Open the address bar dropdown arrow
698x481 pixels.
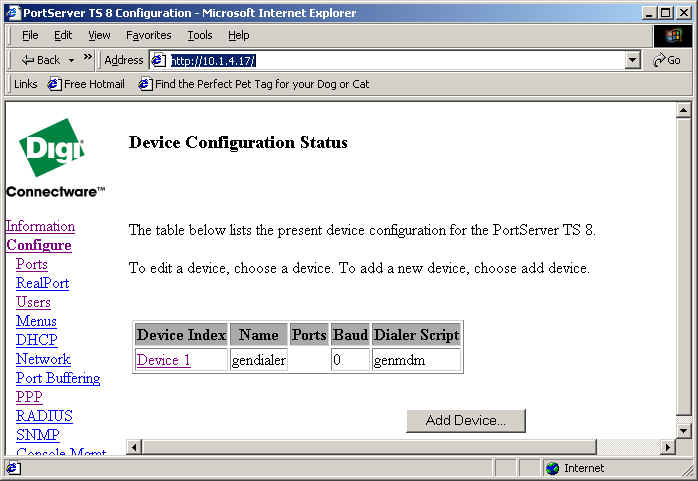coord(632,60)
